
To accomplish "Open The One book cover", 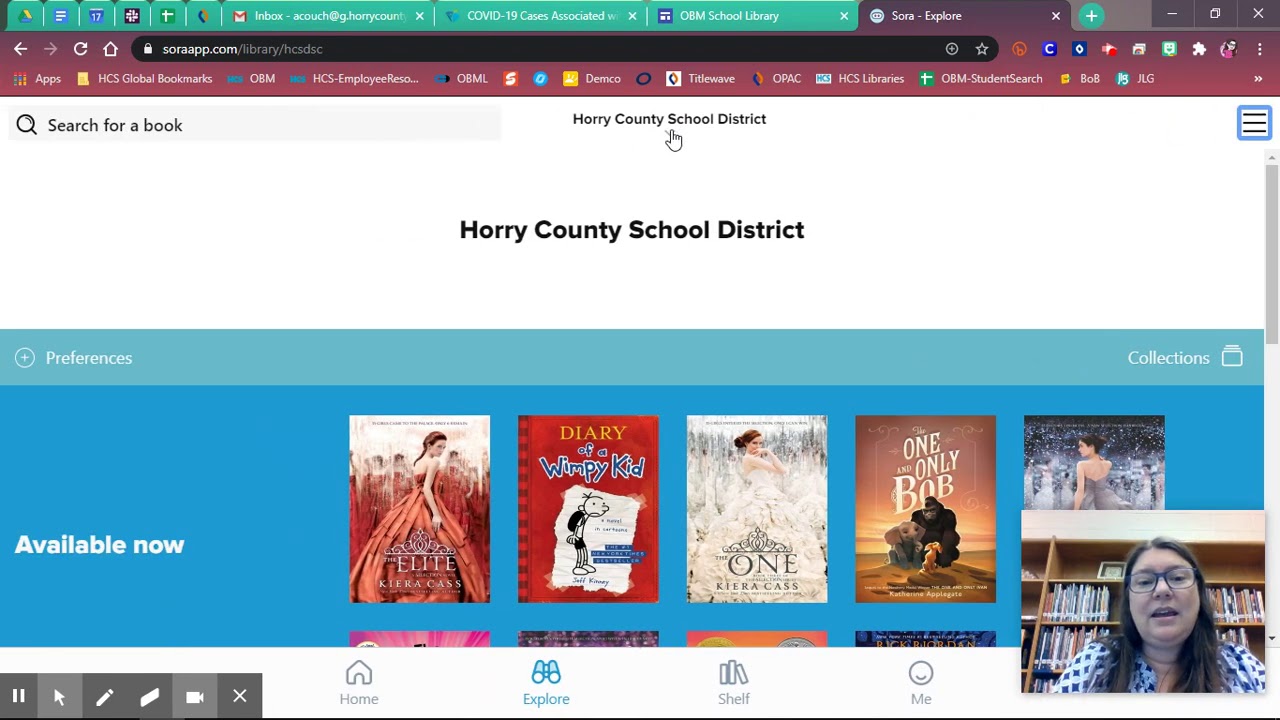I will pos(757,509).
